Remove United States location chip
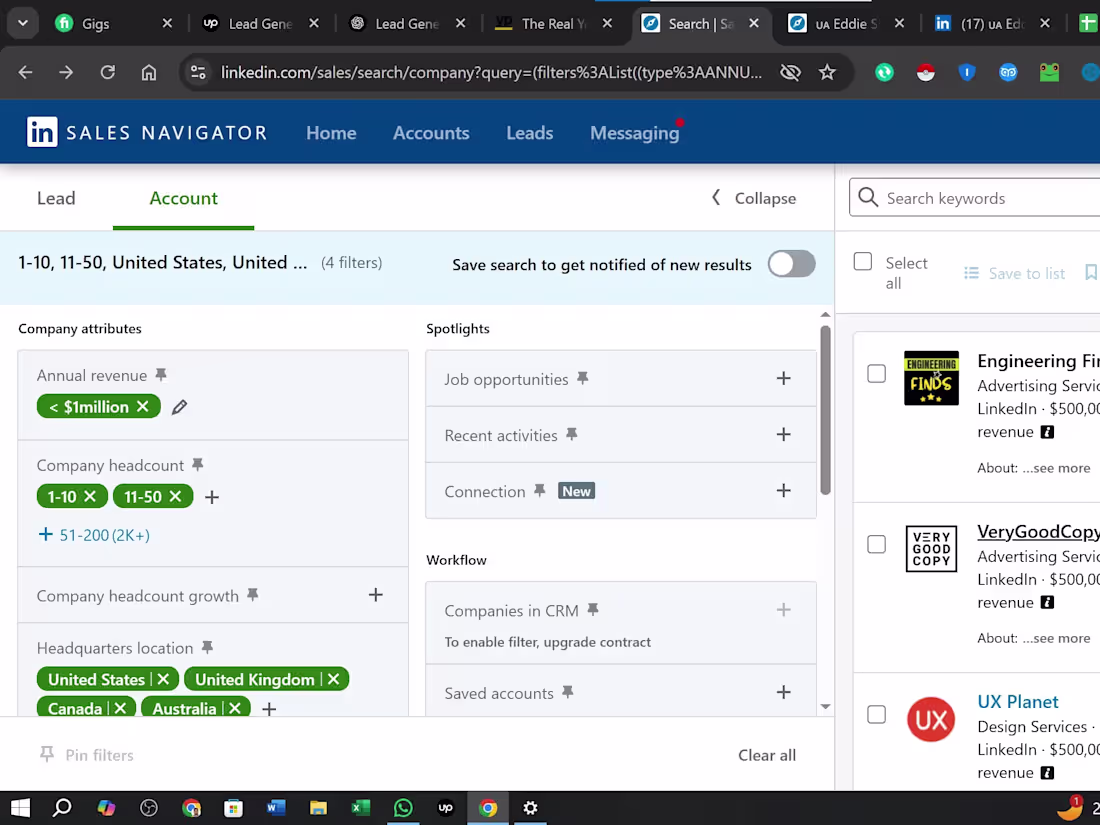The height and width of the screenshot is (825, 1100). pos(163,679)
